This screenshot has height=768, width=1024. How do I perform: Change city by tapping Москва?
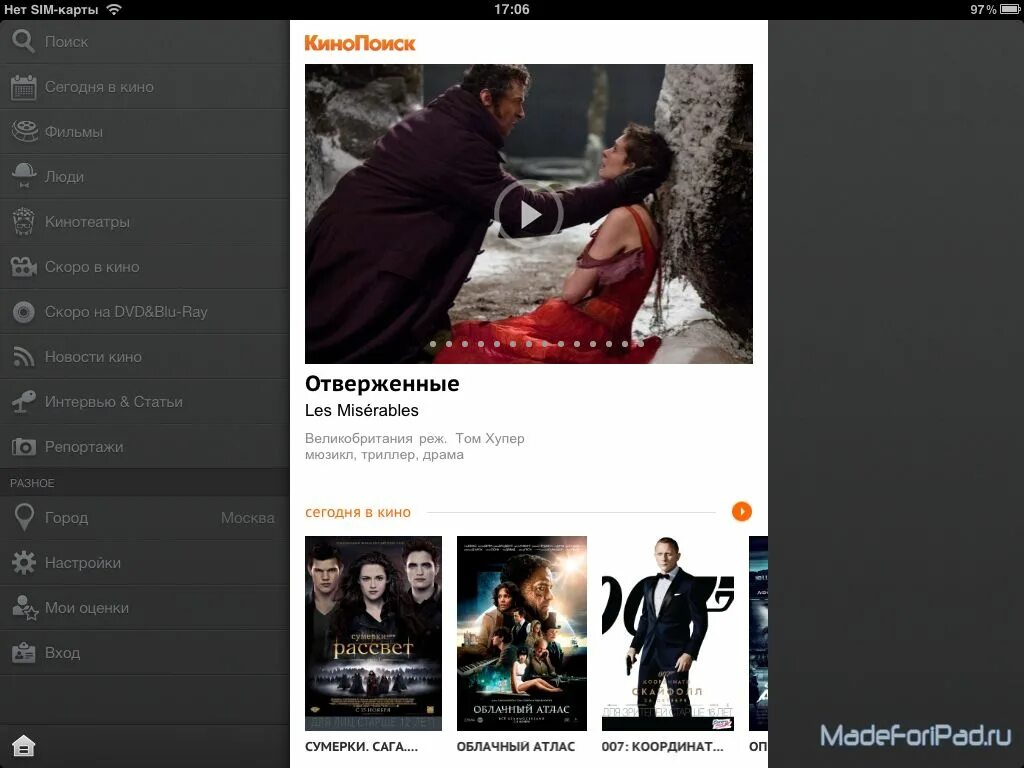[248, 518]
